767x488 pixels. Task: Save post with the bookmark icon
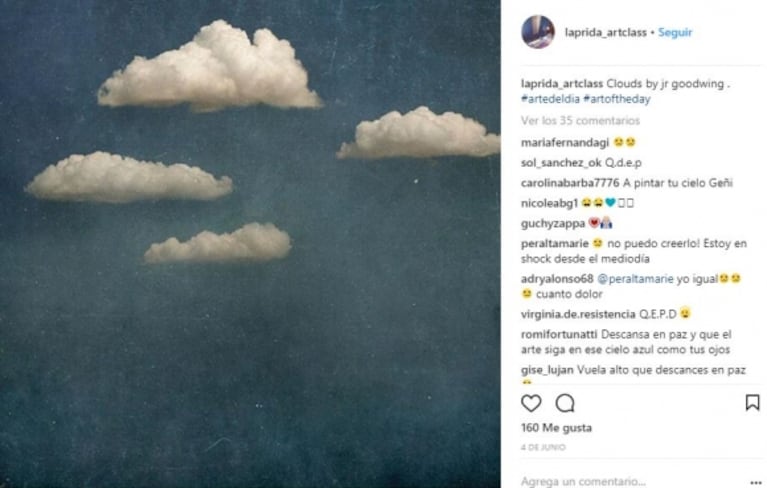click(x=752, y=402)
